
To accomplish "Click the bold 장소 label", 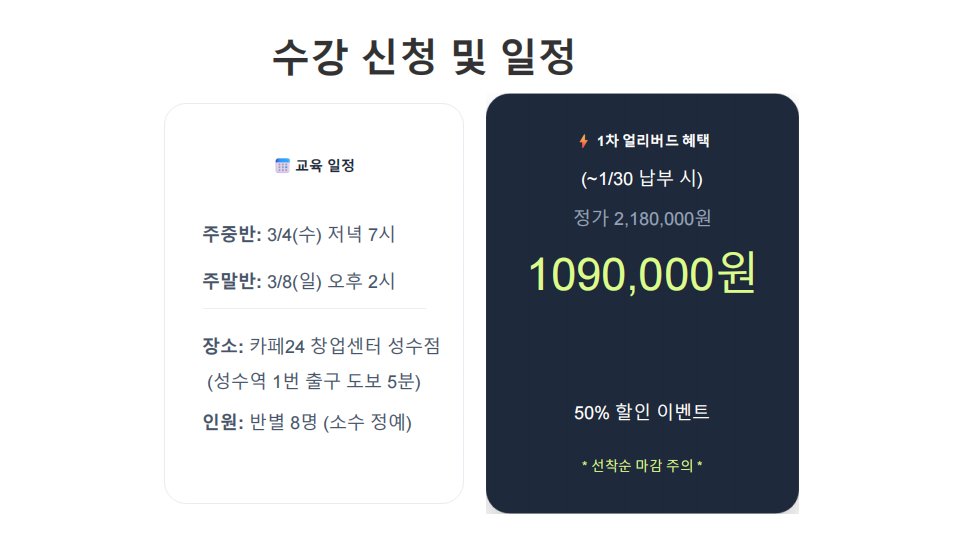I will [x=222, y=346].
